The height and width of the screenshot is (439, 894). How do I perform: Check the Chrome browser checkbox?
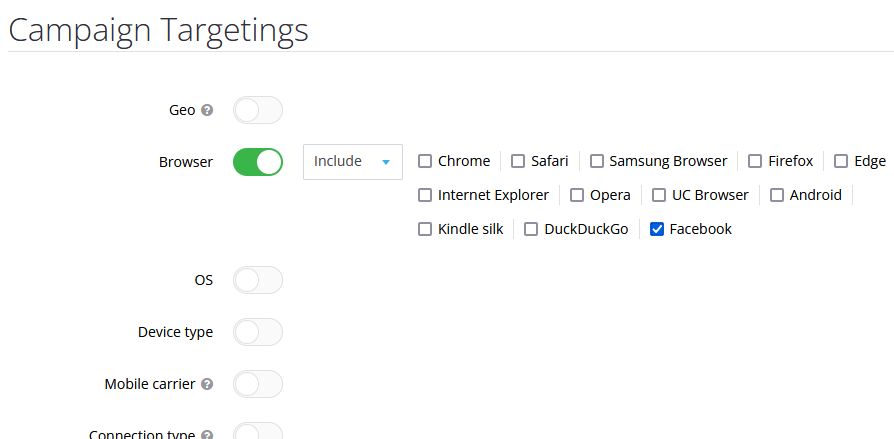(x=425, y=161)
